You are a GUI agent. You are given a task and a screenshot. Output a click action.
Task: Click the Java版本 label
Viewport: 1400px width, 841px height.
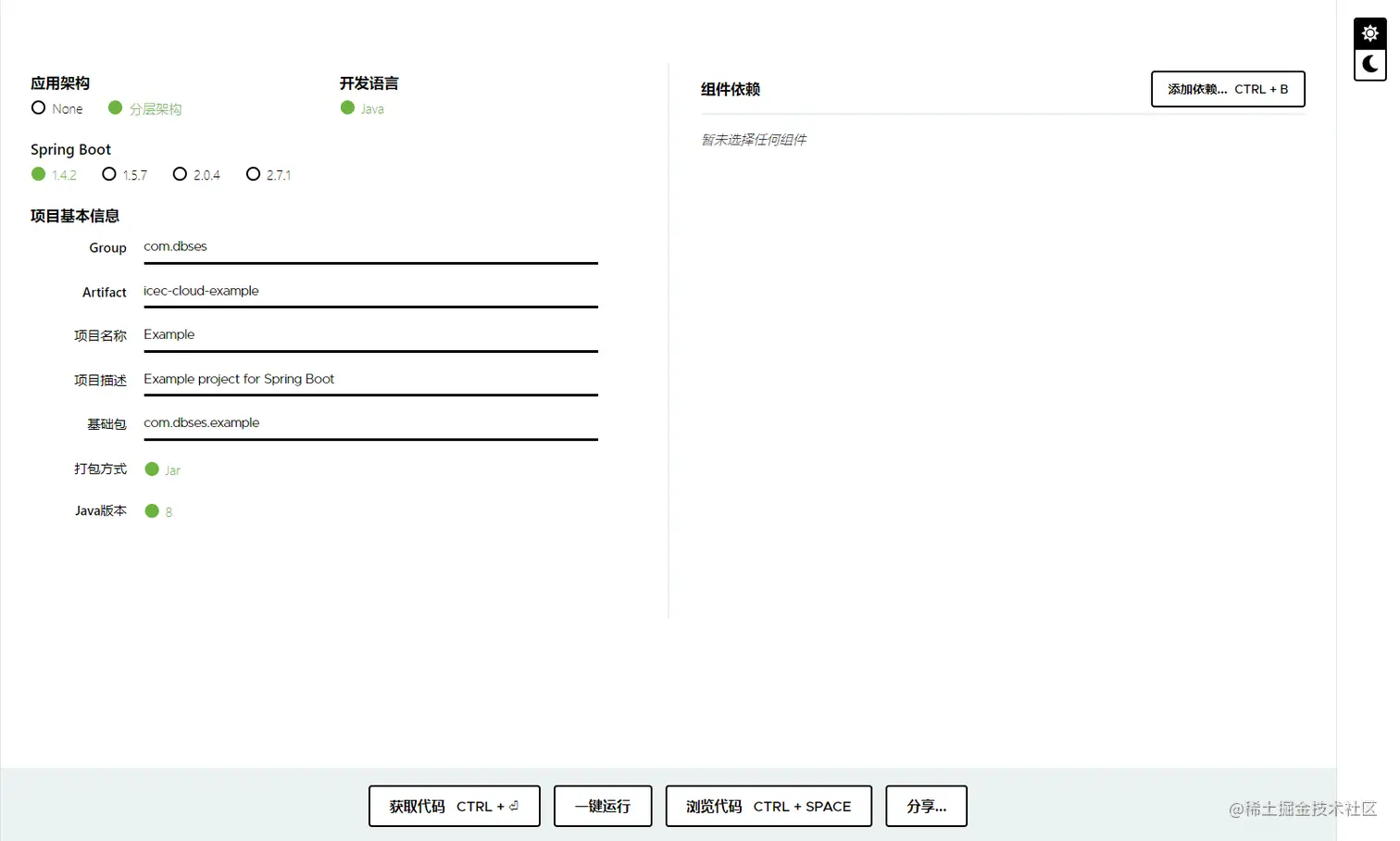pos(100,510)
